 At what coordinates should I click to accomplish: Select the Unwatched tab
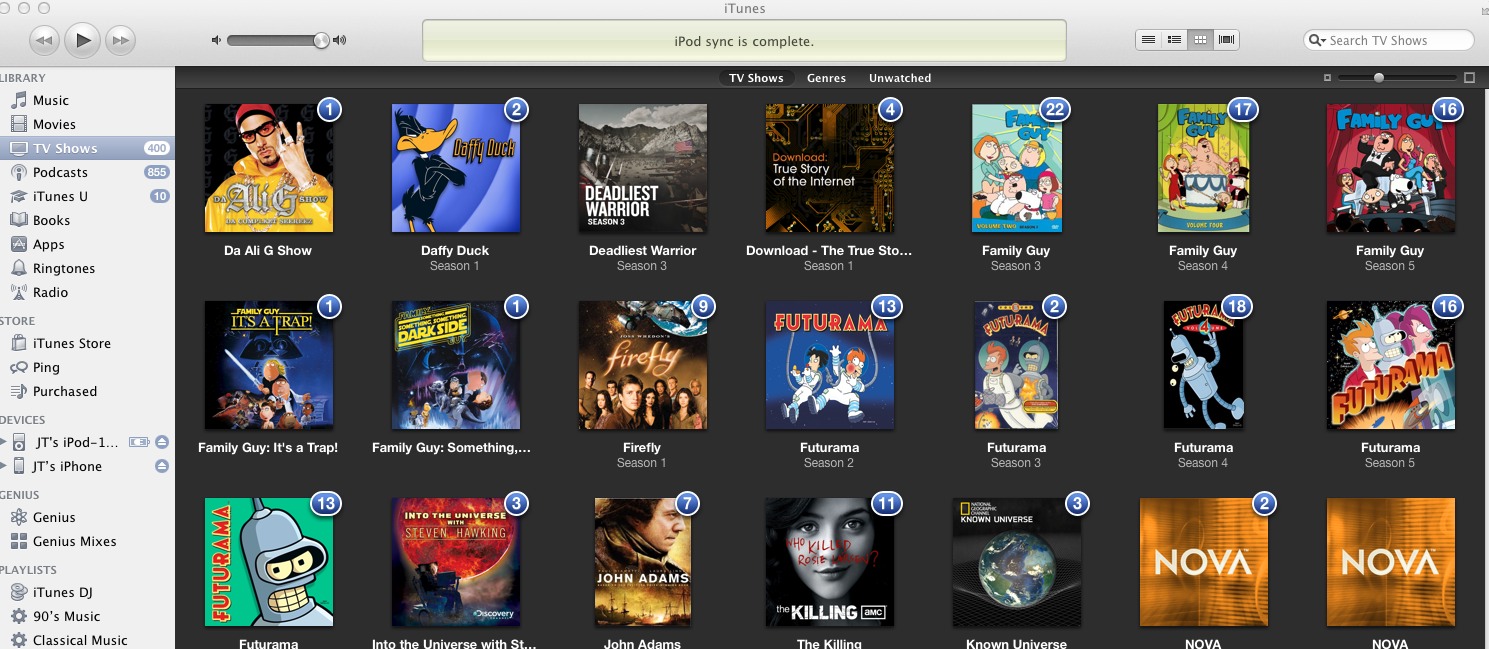click(900, 78)
